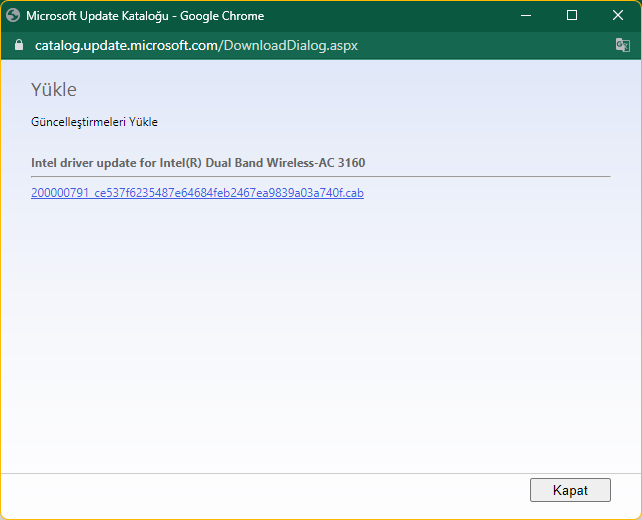The image size is (642, 520).
Task: Click the globe icon in the title bar
Action: point(13,16)
